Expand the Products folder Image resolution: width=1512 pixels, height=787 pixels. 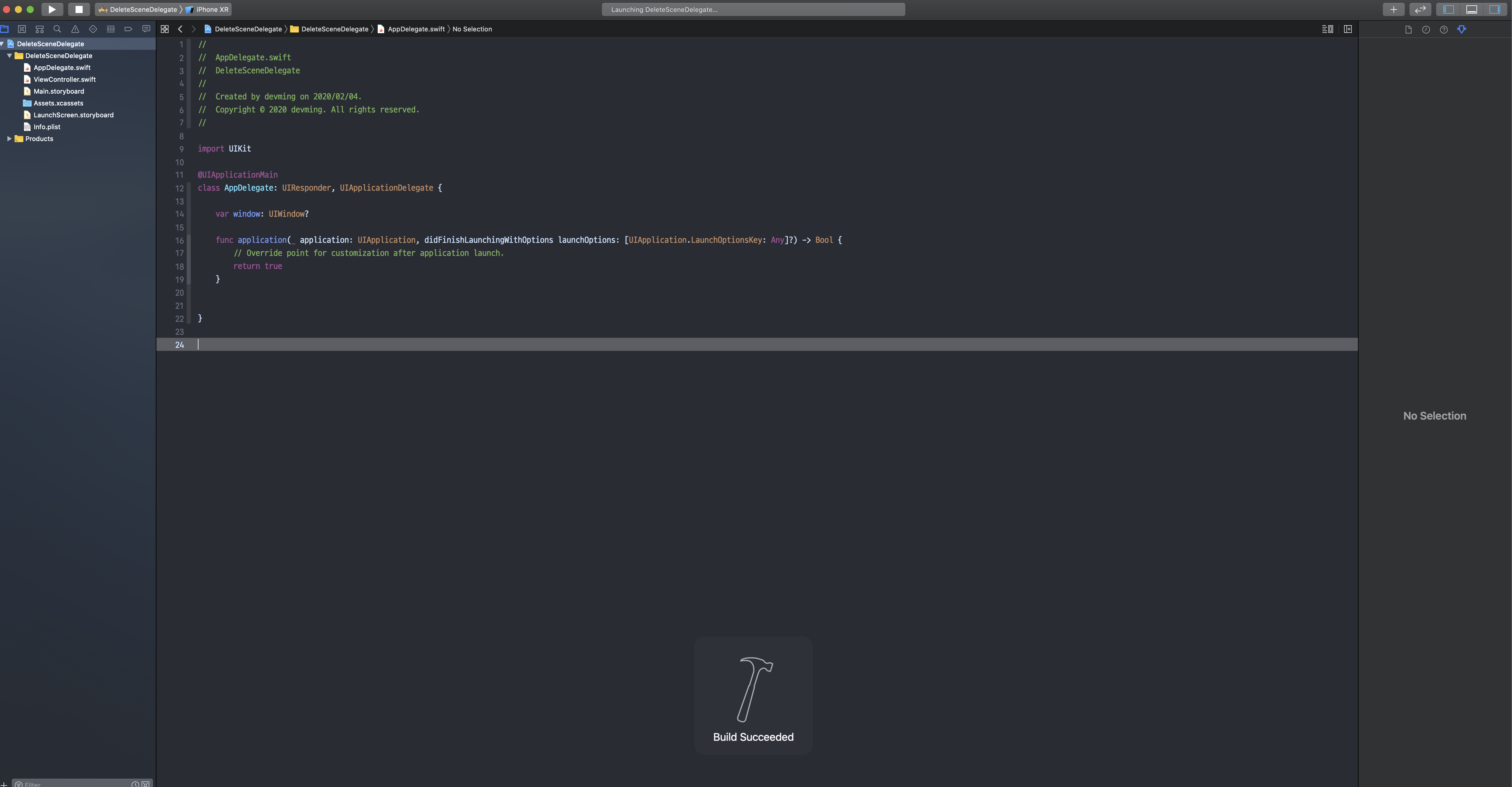(x=9, y=139)
